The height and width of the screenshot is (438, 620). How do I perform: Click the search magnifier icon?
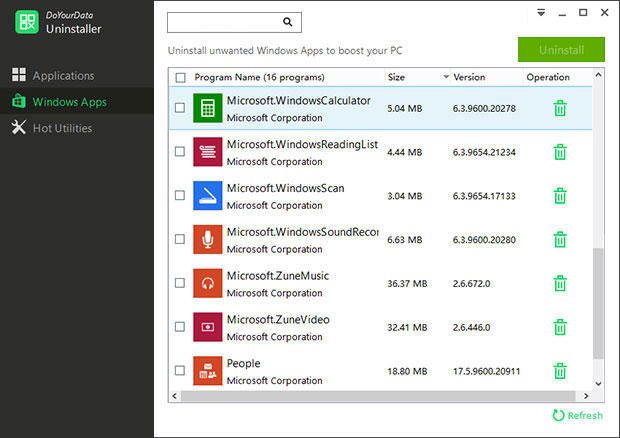point(288,22)
